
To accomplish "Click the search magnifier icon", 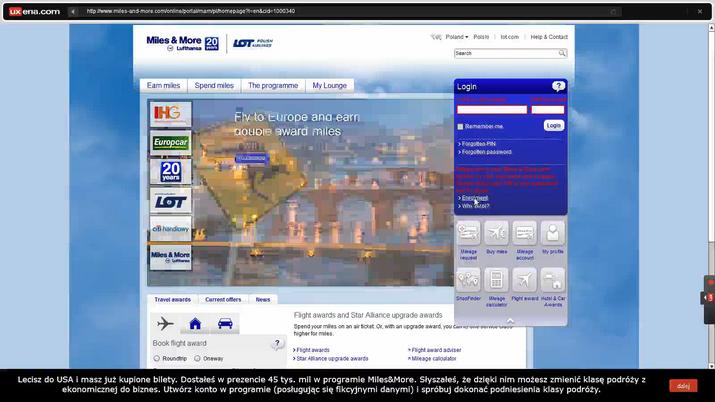I will (562, 53).
